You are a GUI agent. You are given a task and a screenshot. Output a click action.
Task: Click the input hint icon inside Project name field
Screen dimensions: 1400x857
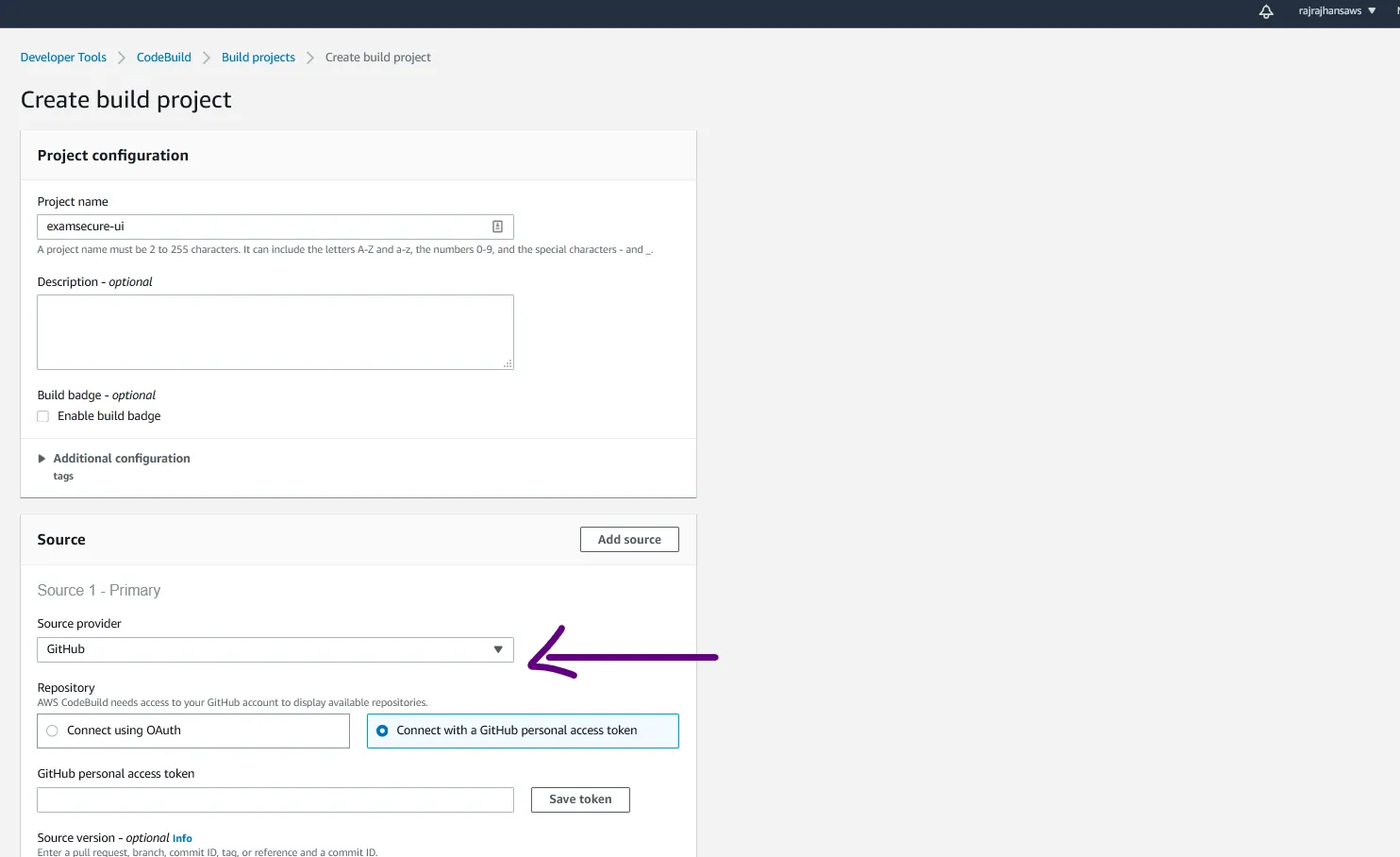[497, 227]
